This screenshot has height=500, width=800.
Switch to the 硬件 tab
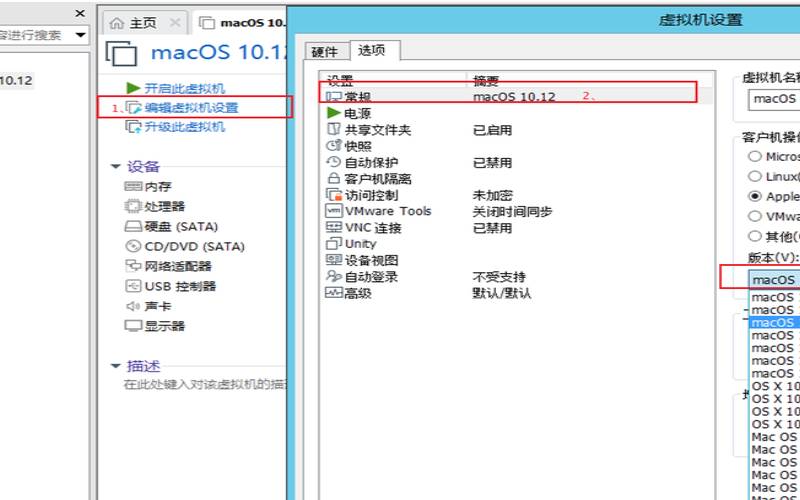tap(324, 52)
